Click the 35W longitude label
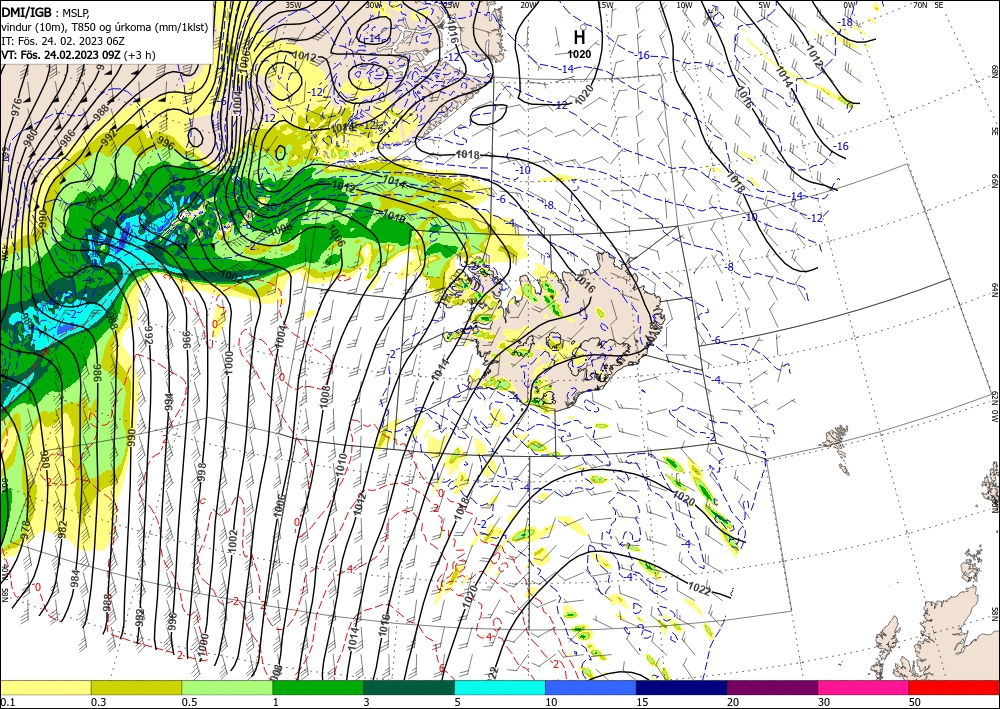The width and height of the screenshot is (1000, 709). tap(293, 5)
